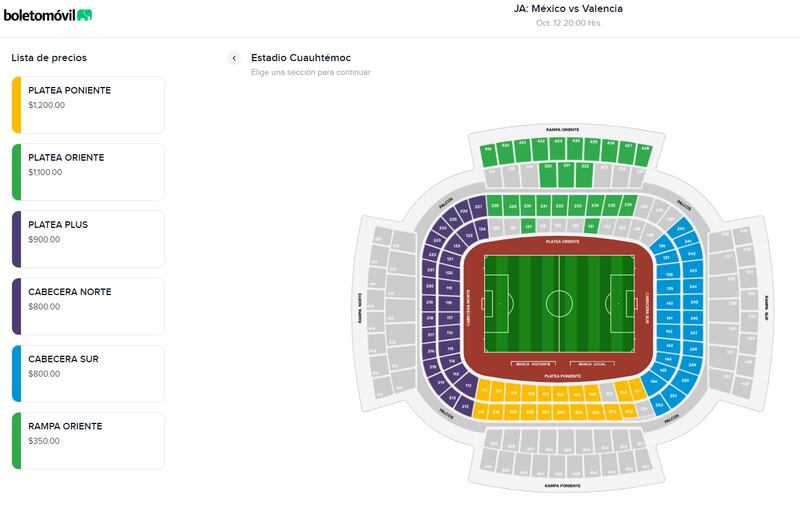This screenshot has width=800, height=514.
Task: Select blue section 251 on the map
Action: pyautogui.click(x=672, y=396)
